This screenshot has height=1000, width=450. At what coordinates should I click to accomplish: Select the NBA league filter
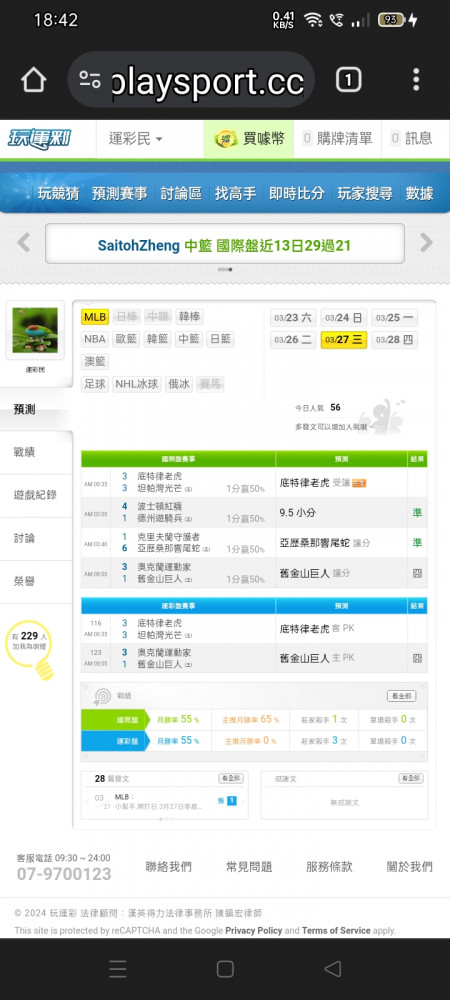pos(95,339)
